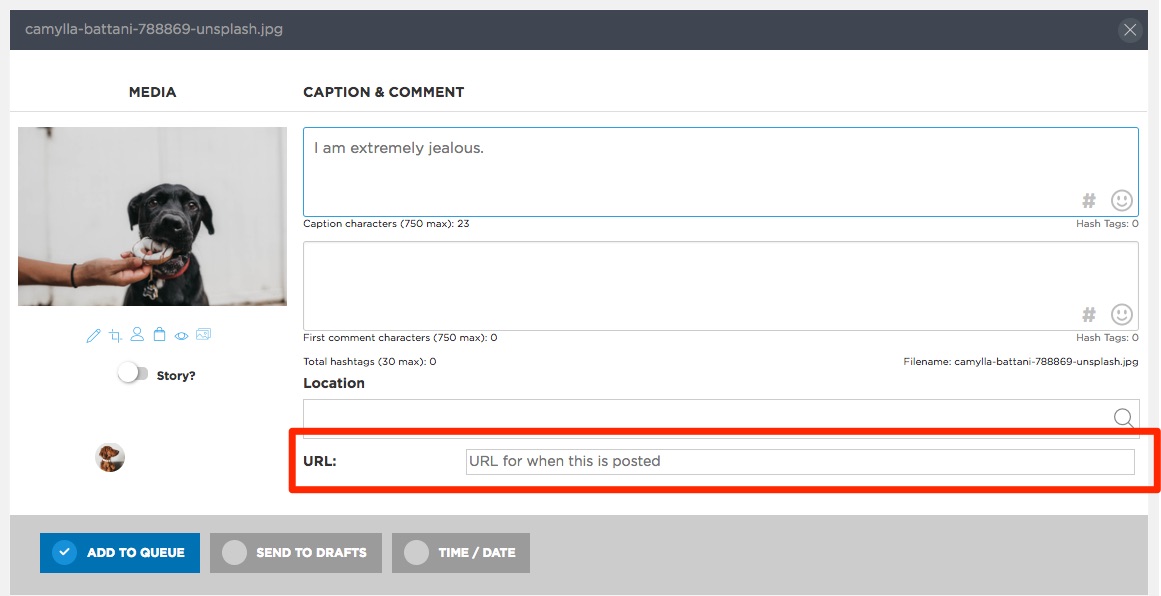Click the URL: label
This screenshot has width=1161, height=596.
[320, 461]
